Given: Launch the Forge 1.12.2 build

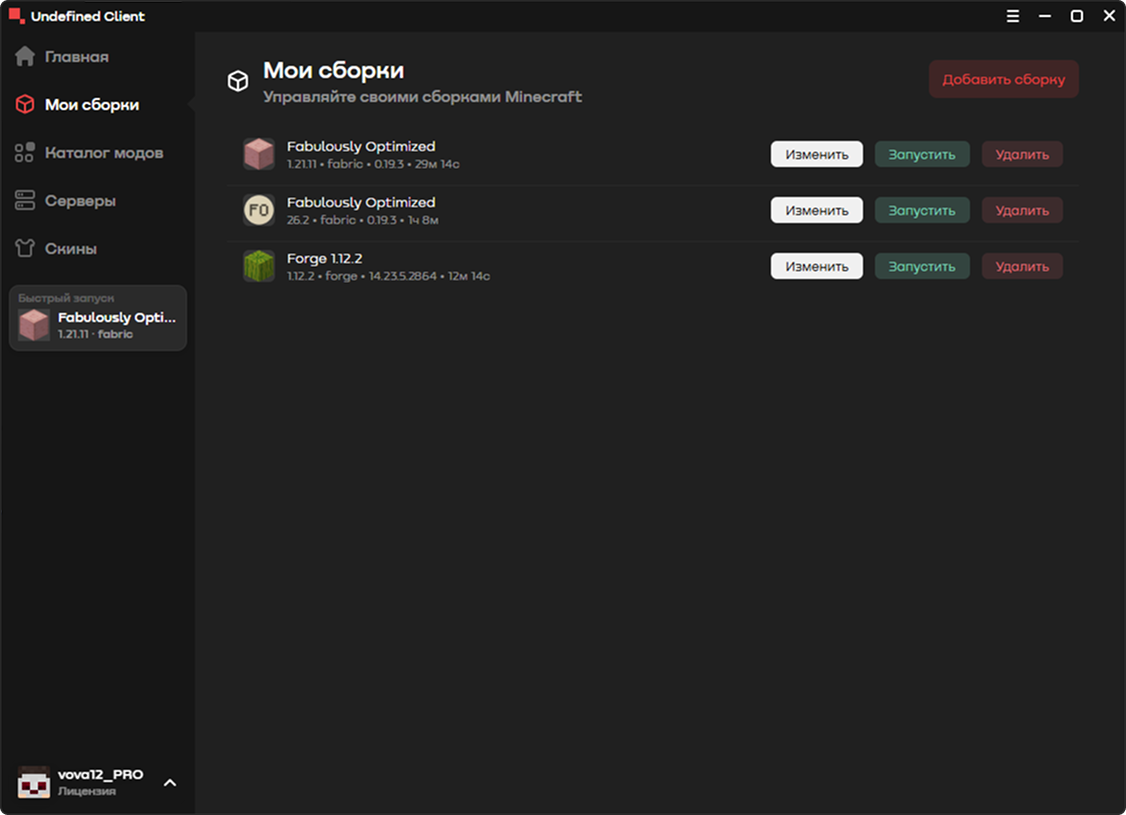Looking at the screenshot, I should coord(922,266).
